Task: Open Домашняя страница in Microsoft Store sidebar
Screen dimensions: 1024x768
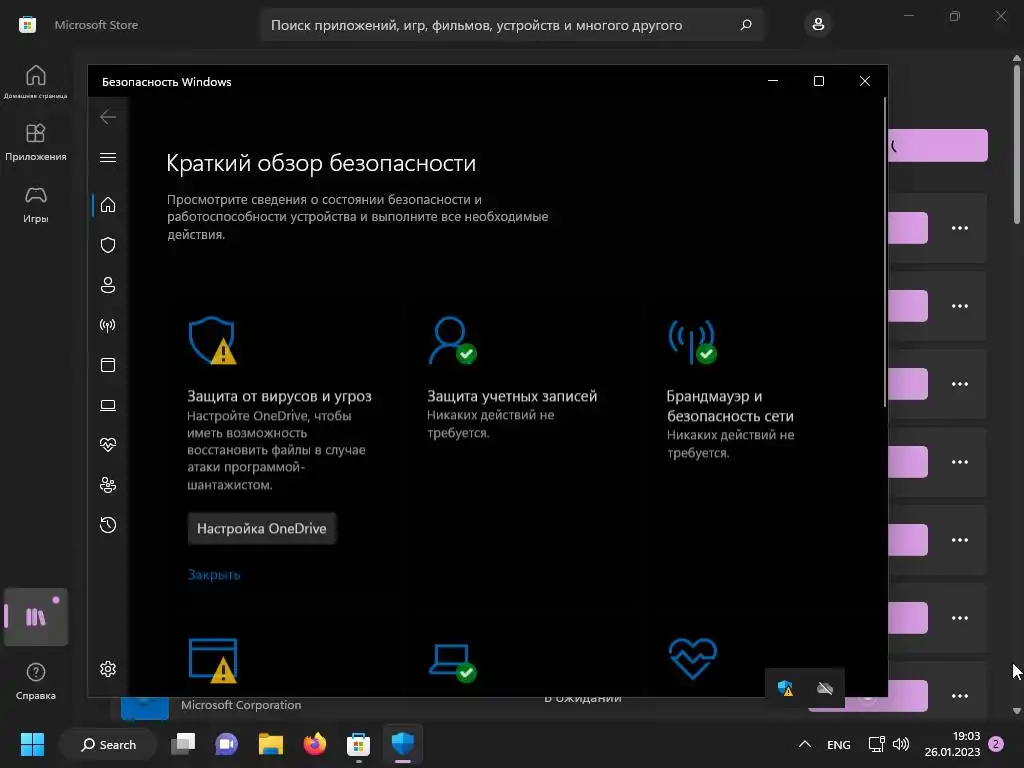Action: 35,82
